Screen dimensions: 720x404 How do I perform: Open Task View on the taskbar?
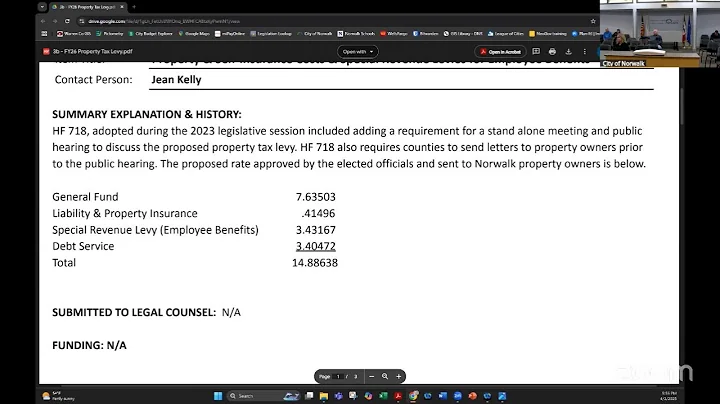(309, 396)
